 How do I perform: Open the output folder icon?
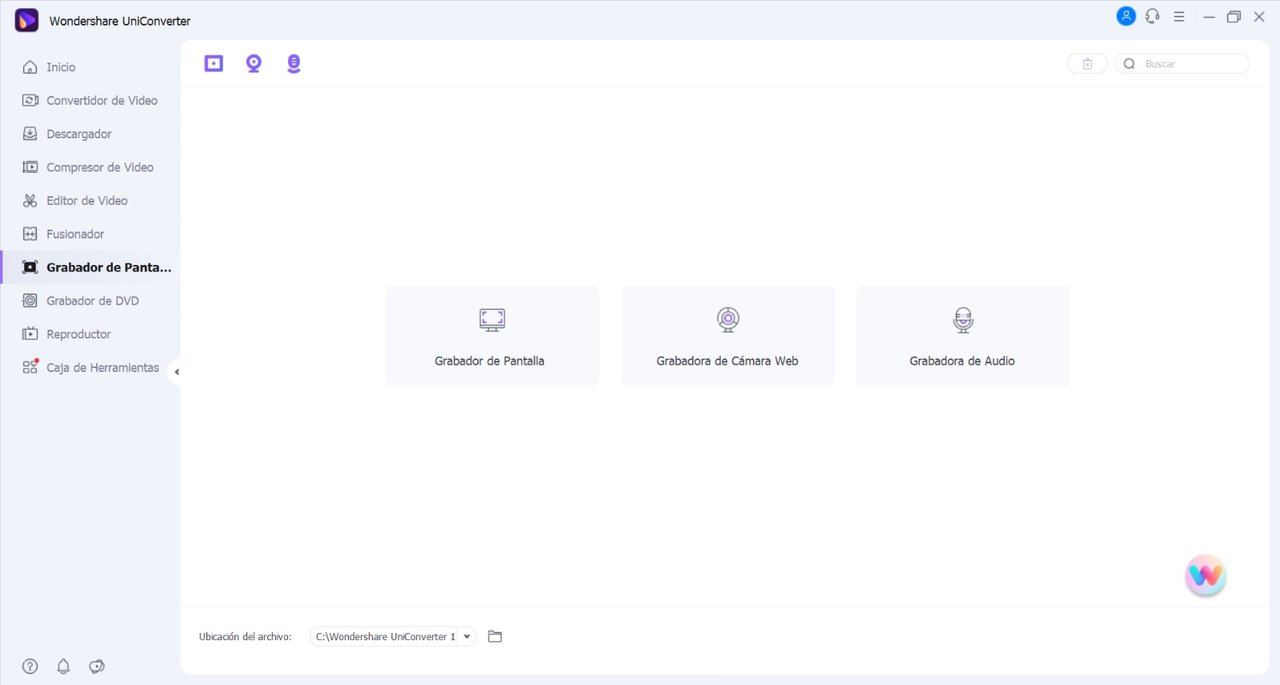click(x=495, y=637)
